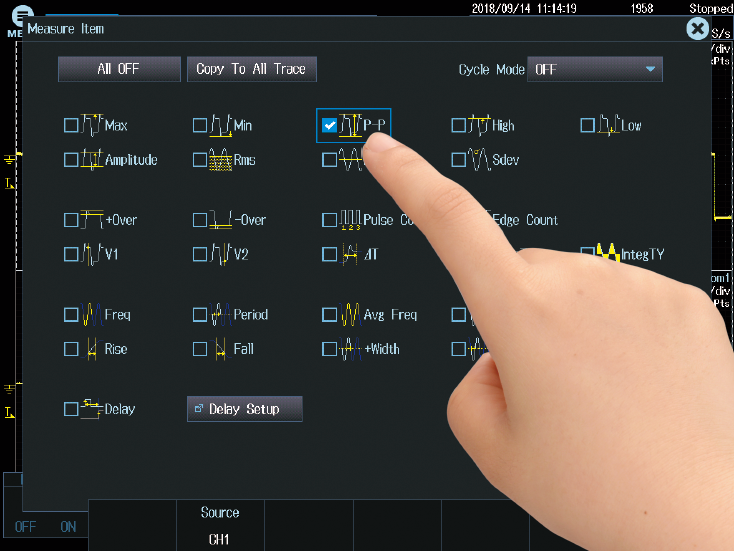Viewport: 734px width, 551px height.
Task: Click the Pulse Count icon
Action: click(350, 220)
